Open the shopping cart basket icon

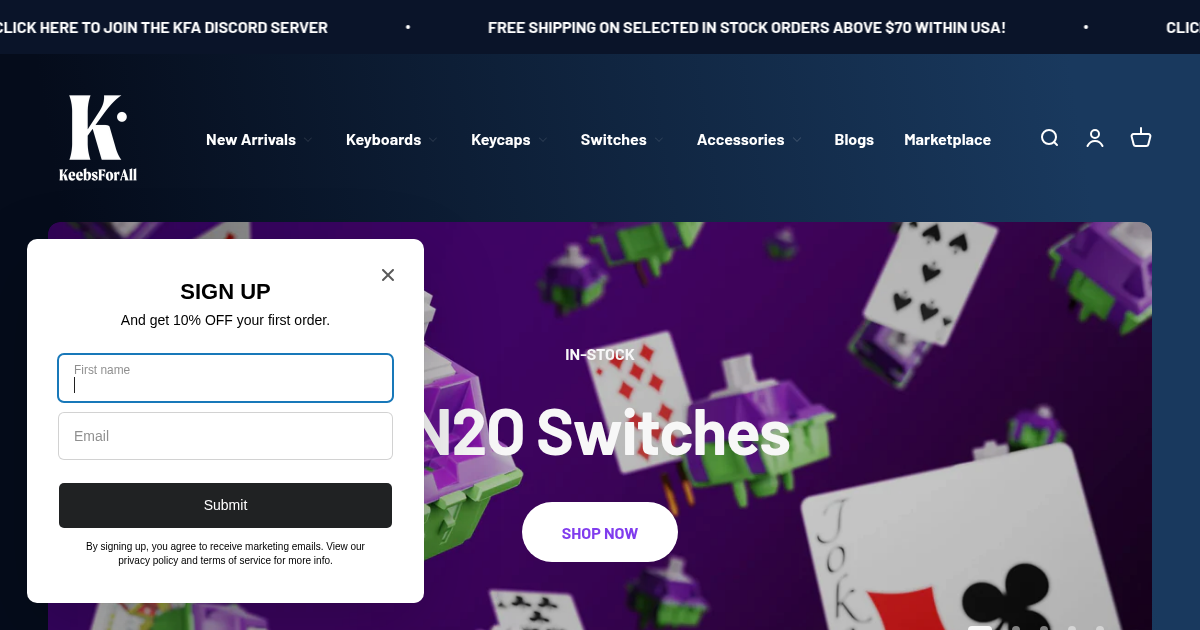pyautogui.click(x=1141, y=138)
